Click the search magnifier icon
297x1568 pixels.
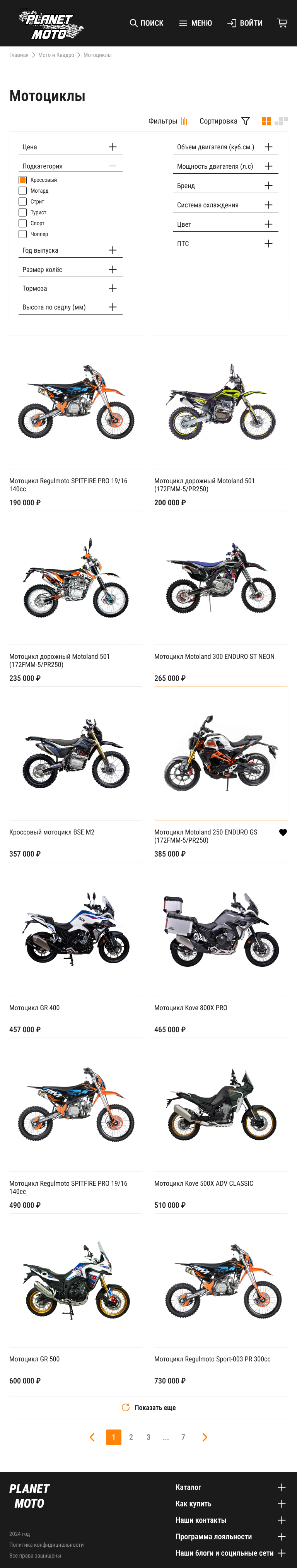click(133, 23)
